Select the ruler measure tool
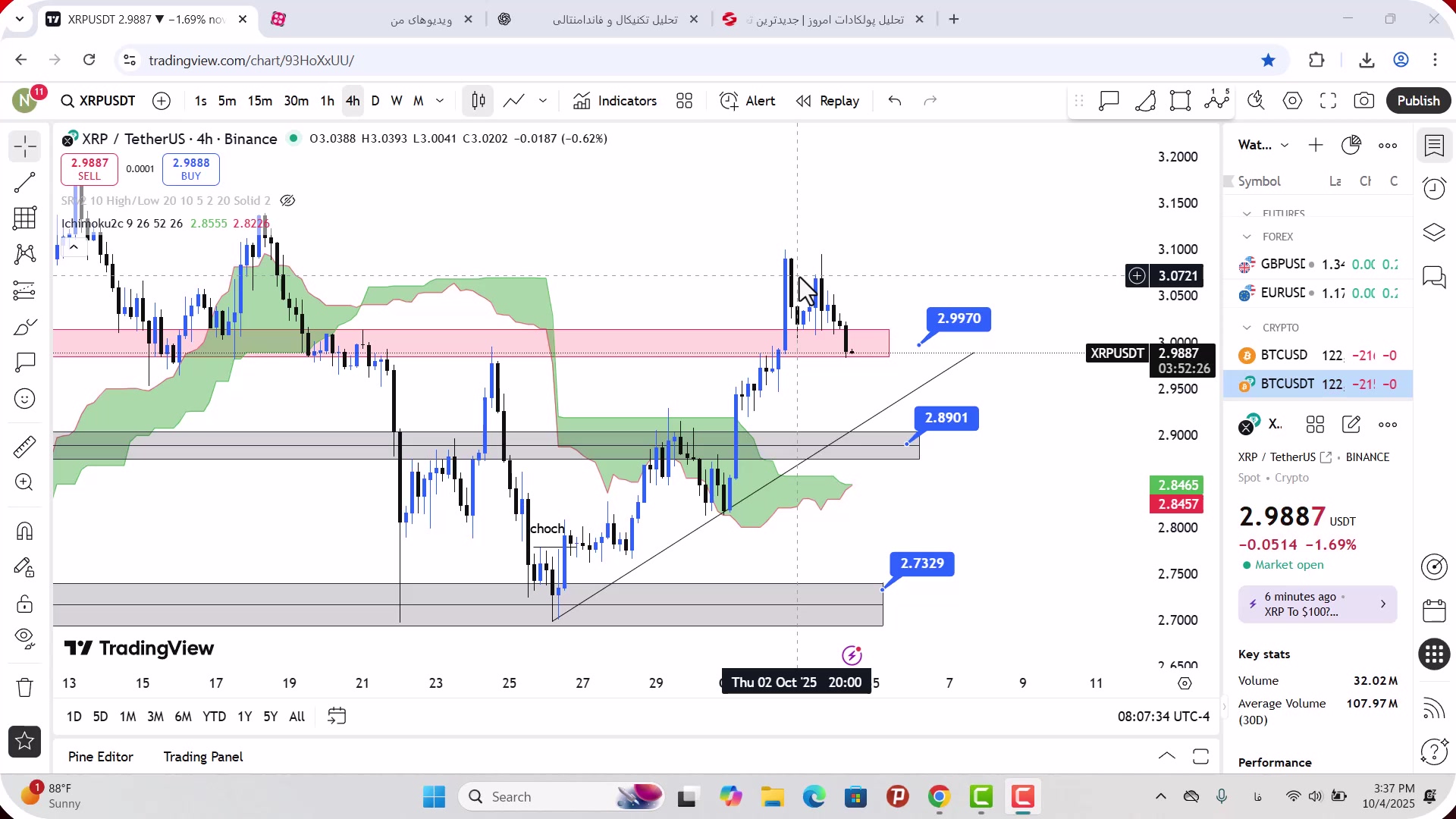The height and width of the screenshot is (819, 1456). 25,447
